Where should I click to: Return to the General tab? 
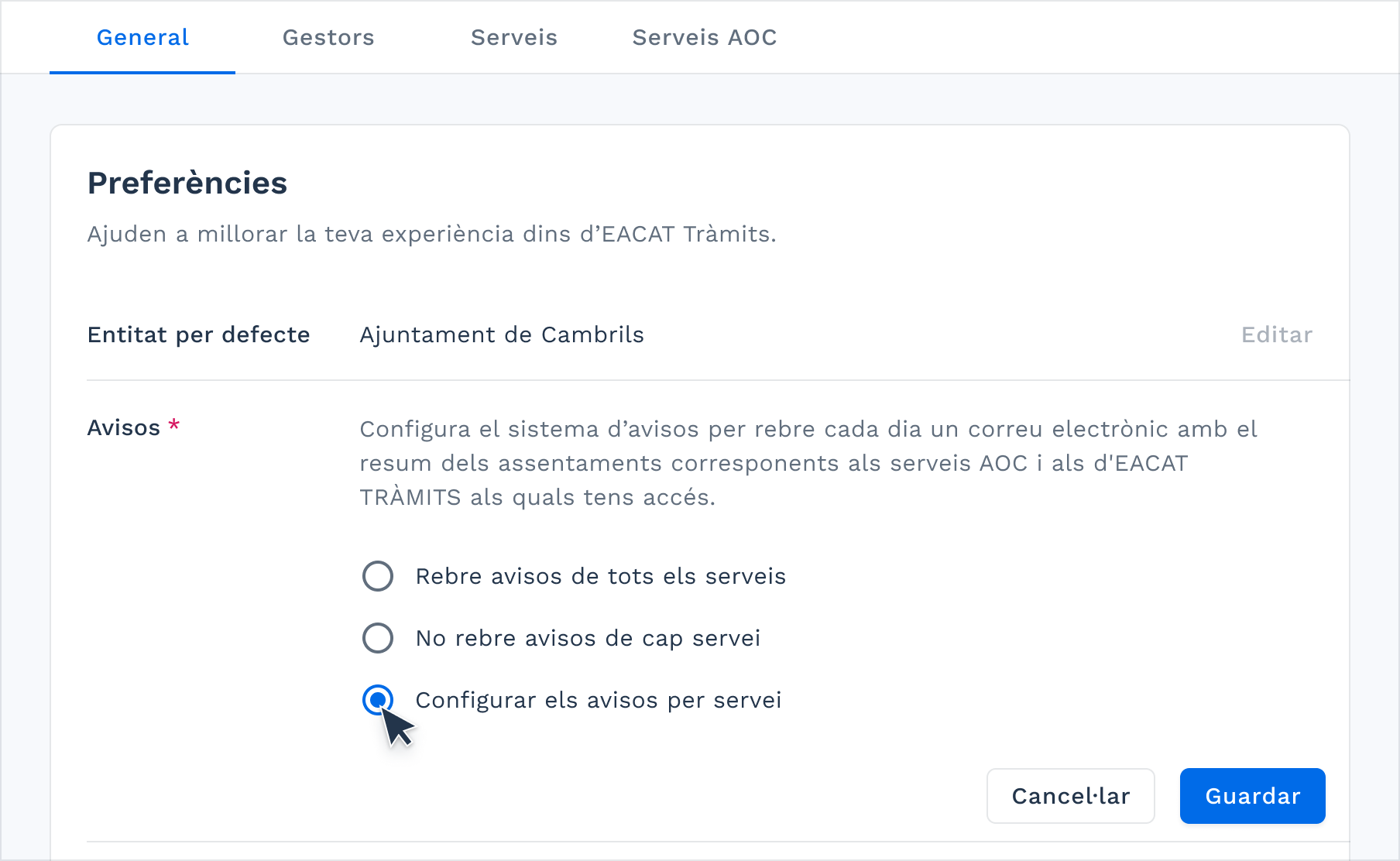pyautogui.click(x=142, y=36)
